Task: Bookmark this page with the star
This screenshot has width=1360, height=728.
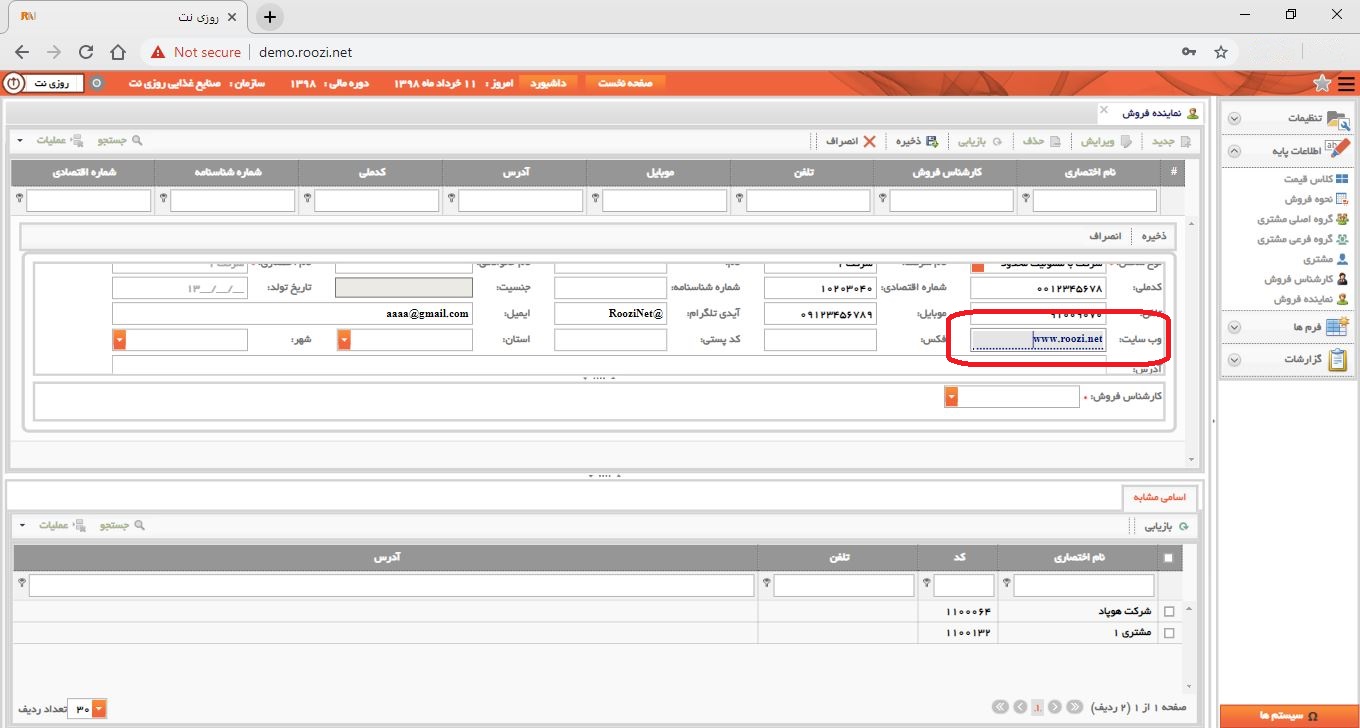Action: coord(1220,52)
